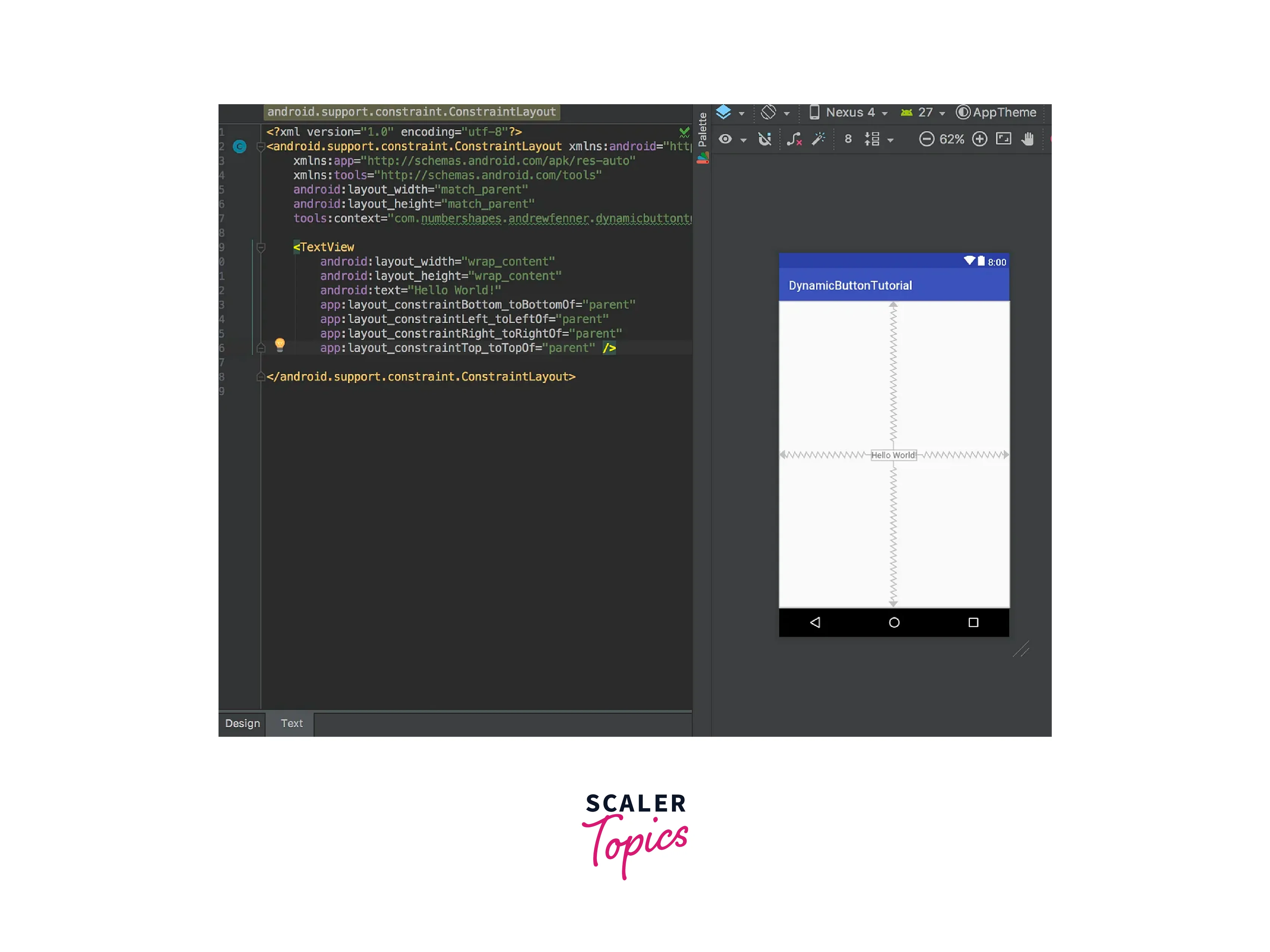Click the Hello World TextView element
Image resolution: width=1270 pixels, height=952 pixels.
tap(893, 455)
